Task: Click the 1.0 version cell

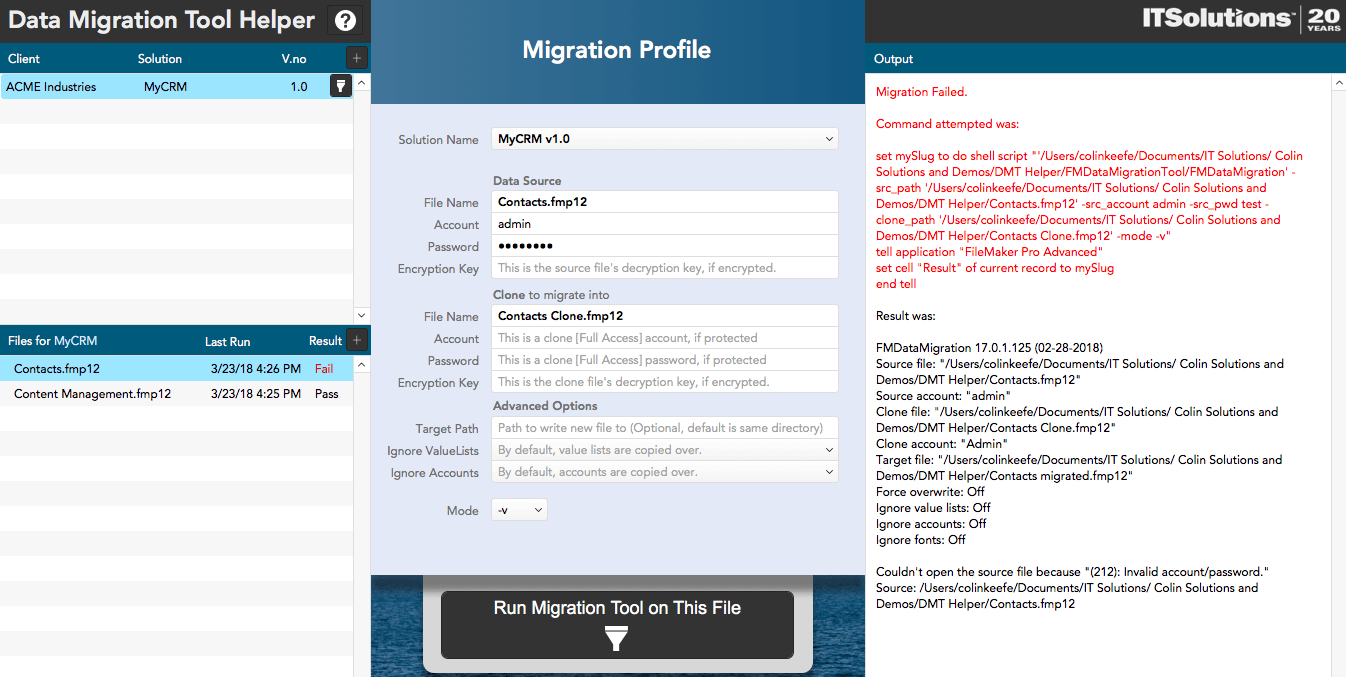Action: (x=299, y=87)
